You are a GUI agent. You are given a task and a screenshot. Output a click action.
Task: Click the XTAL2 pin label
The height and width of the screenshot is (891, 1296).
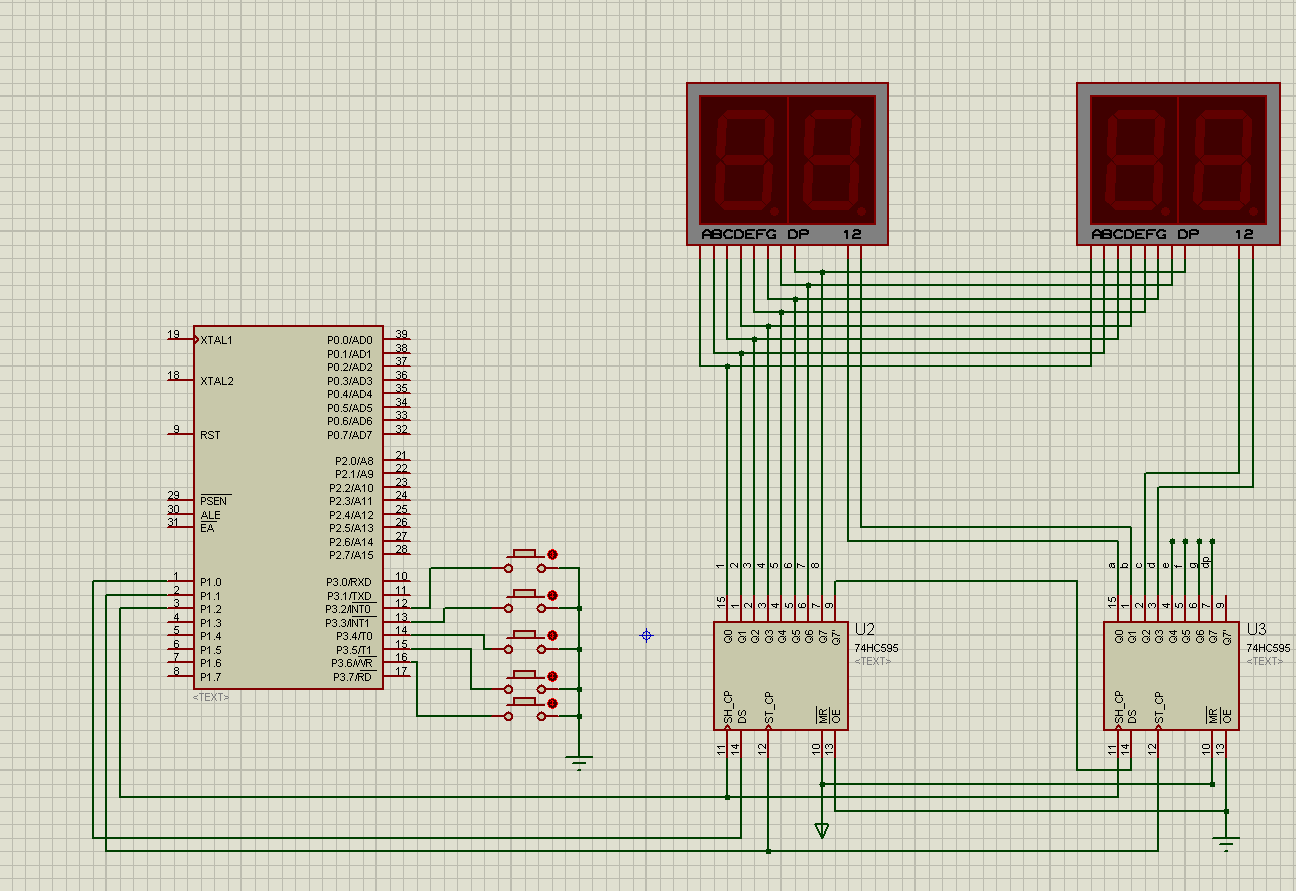[x=216, y=381]
